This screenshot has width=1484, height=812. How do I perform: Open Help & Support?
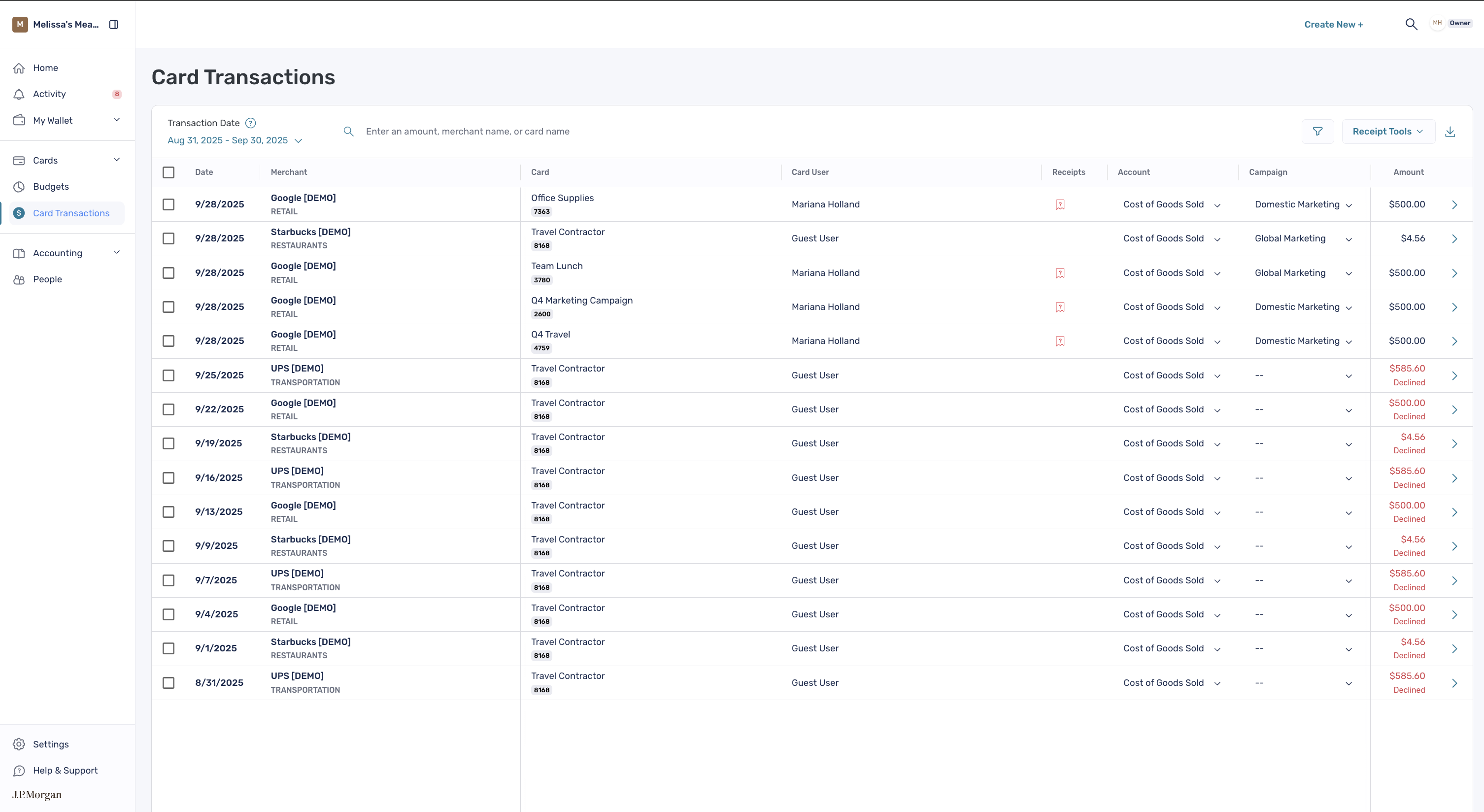(x=65, y=771)
